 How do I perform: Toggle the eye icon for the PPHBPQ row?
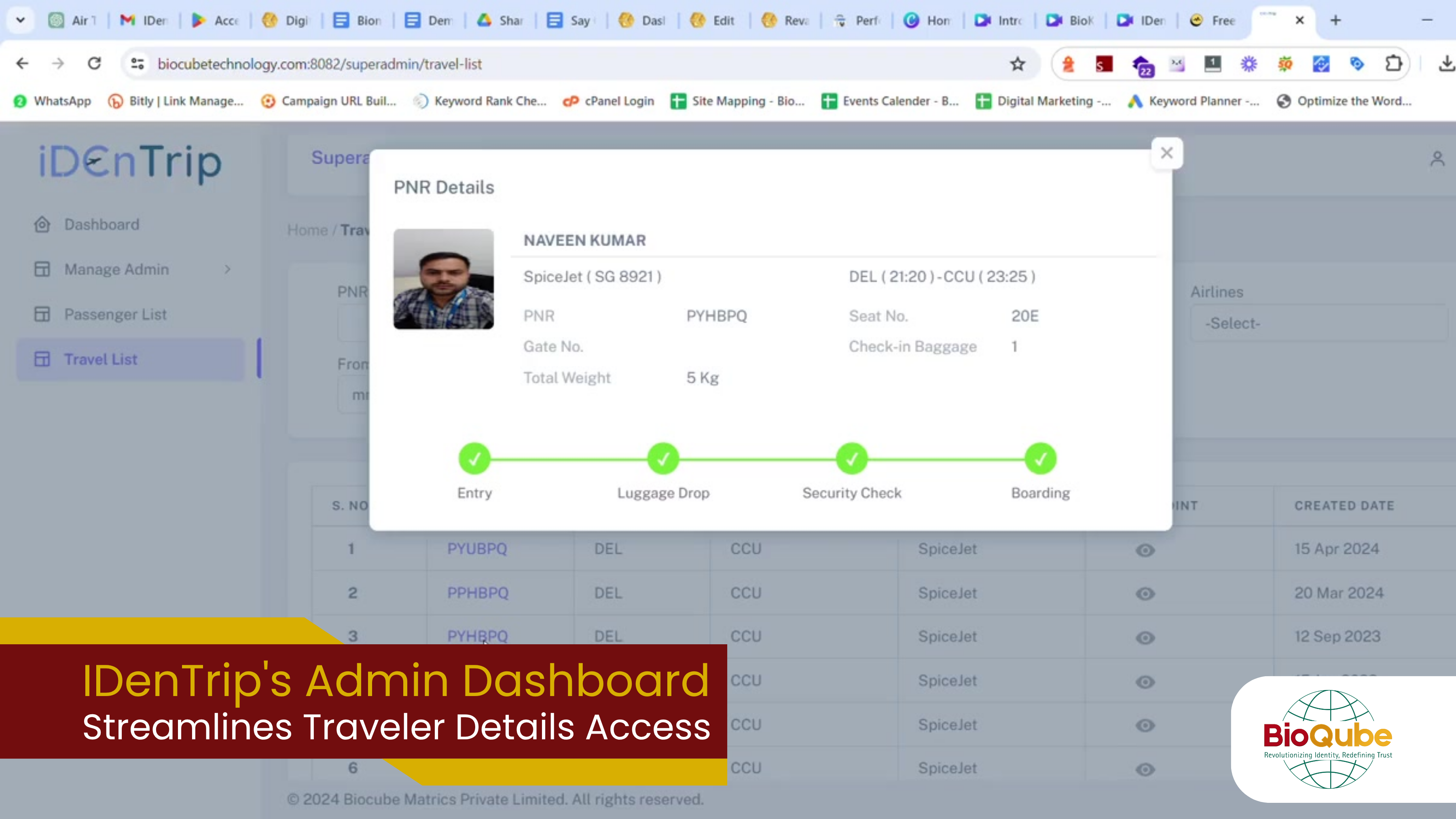(x=1145, y=593)
